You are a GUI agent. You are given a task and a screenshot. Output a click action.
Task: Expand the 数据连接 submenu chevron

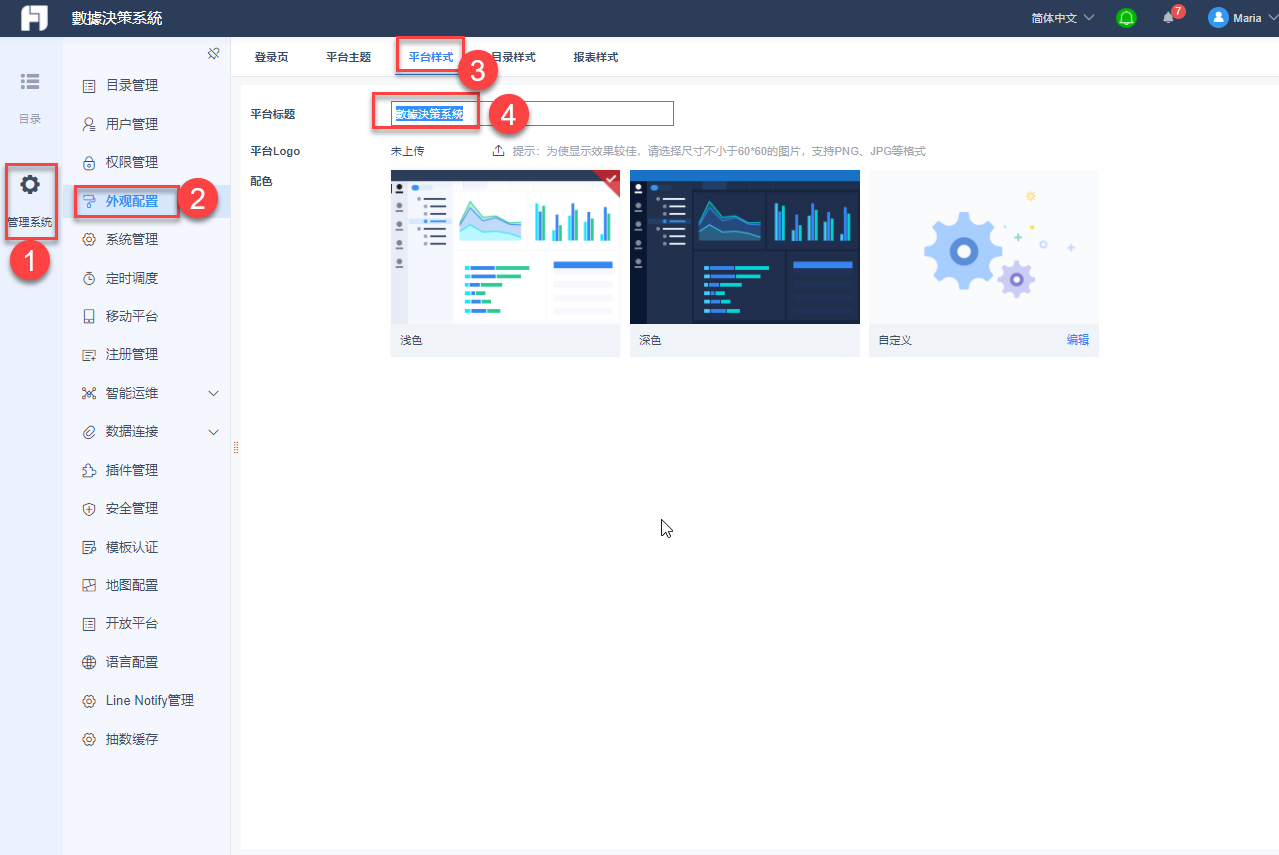(x=213, y=432)
